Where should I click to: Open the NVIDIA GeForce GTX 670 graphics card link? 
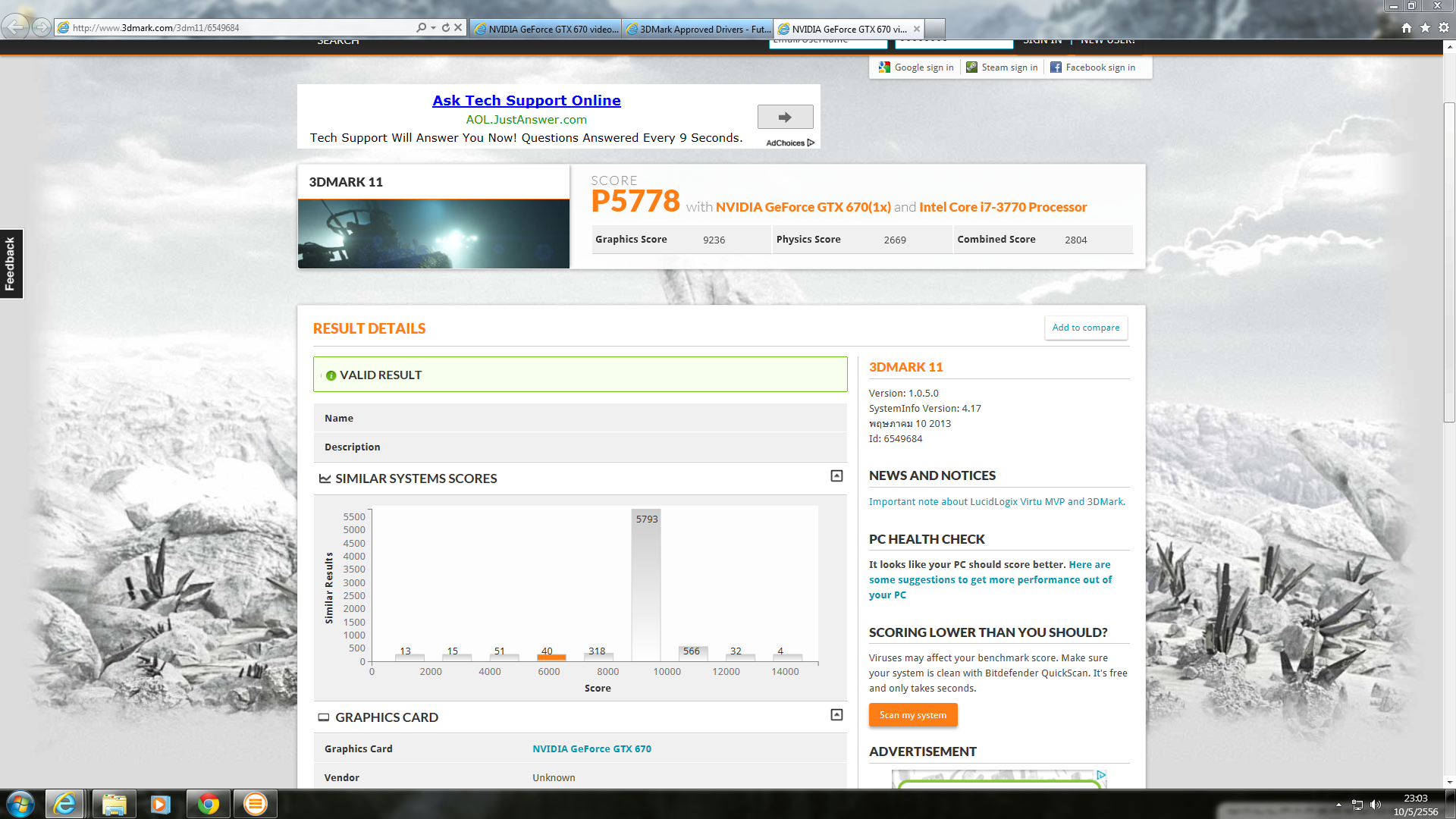[591, 748]
